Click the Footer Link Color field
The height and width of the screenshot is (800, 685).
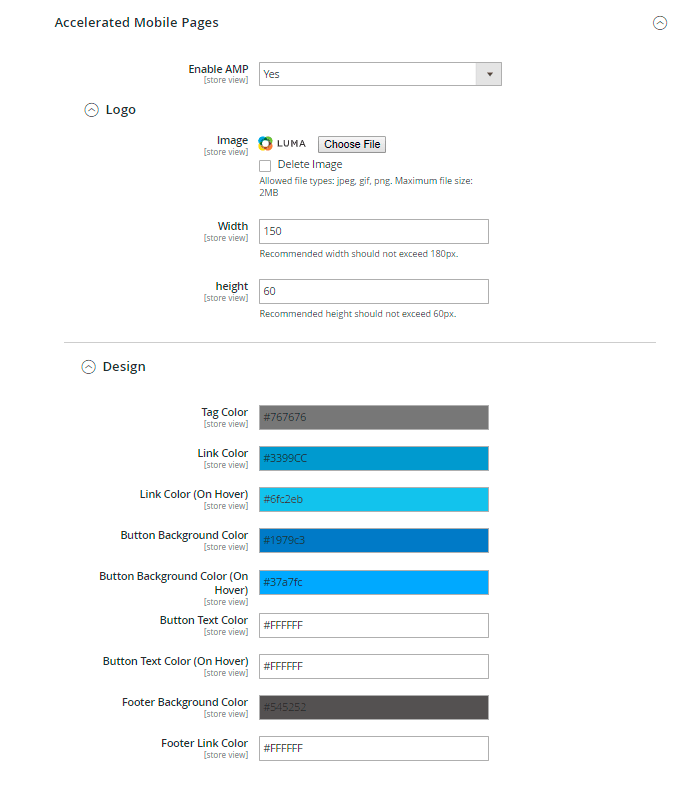[373, 748]
